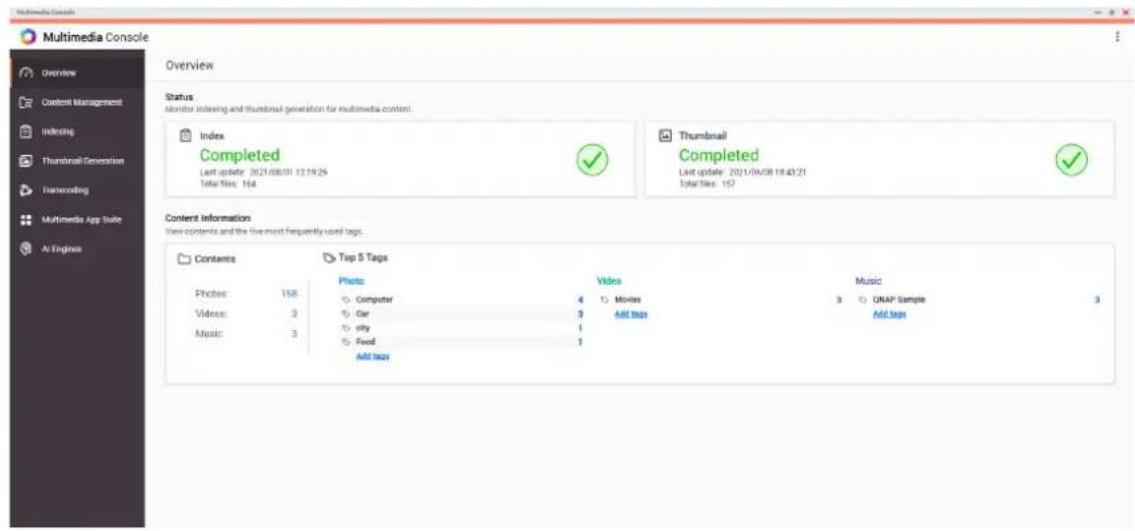Click the Transcoding icon in sidebar
This screenshot has height=531, width=1135.
[x=26, y=190]
